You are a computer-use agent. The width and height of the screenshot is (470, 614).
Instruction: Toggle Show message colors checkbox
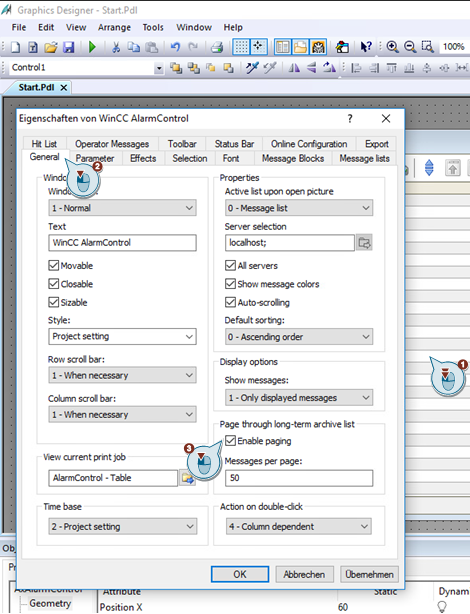(x=230, y=284)
